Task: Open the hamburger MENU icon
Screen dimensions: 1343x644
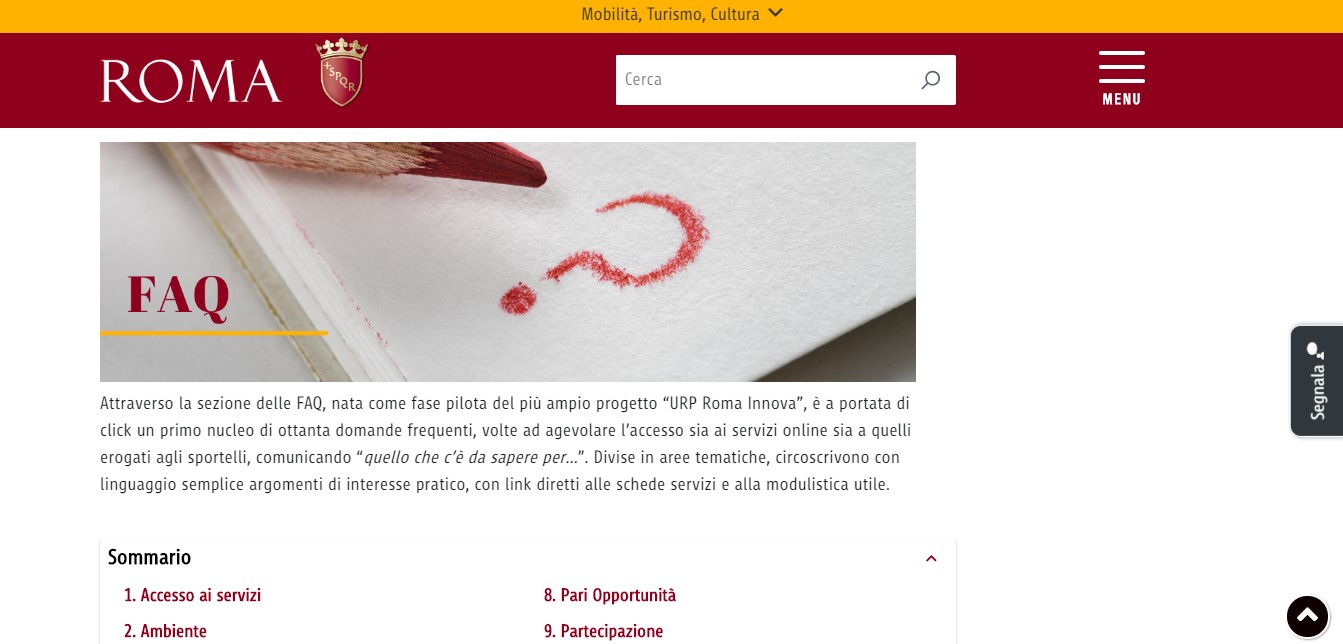Action: (1122, 67)
